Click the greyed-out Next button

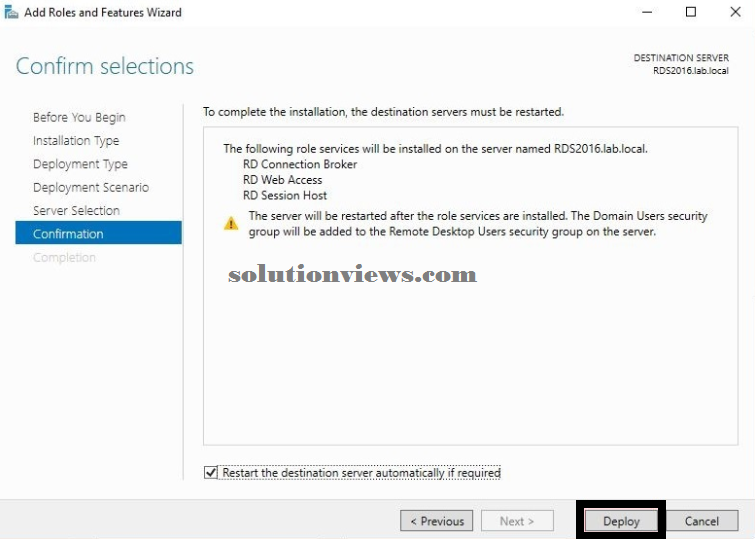click(517, 521)
